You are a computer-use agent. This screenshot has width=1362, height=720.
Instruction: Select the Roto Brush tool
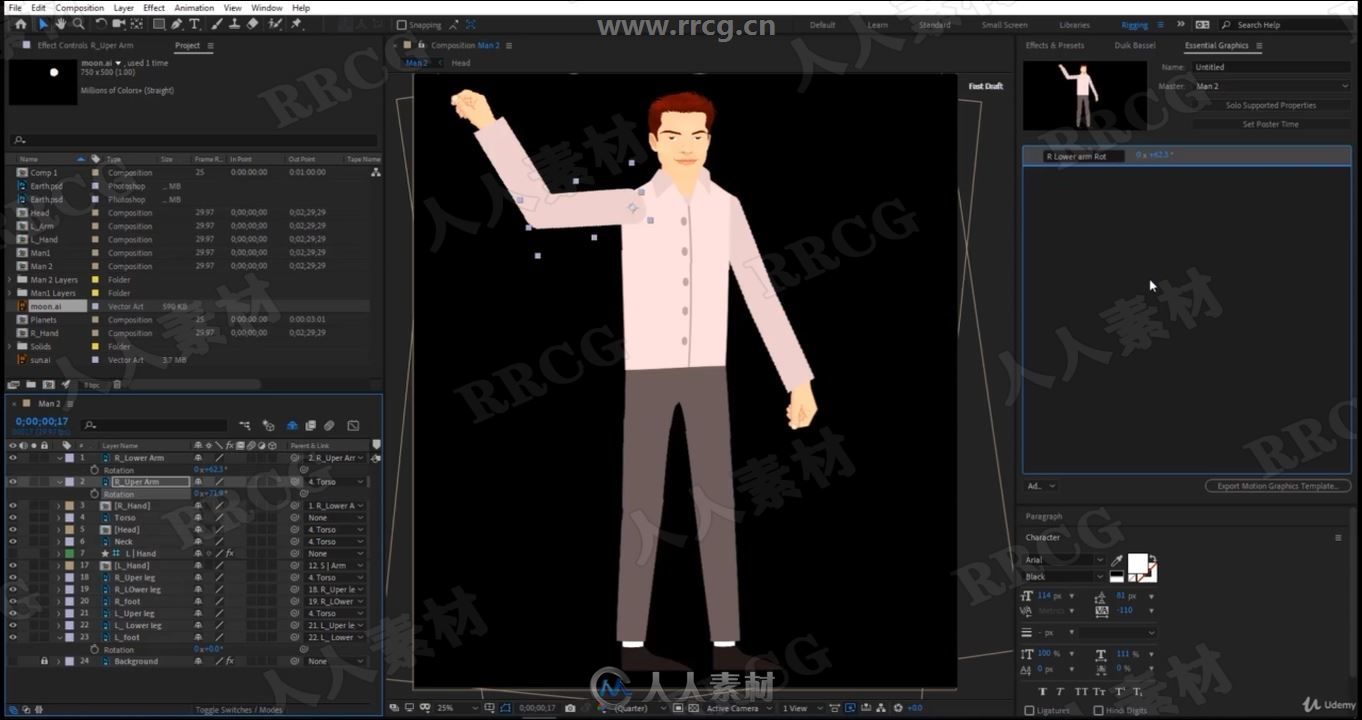pyautogui.click(x=276, y=24)
